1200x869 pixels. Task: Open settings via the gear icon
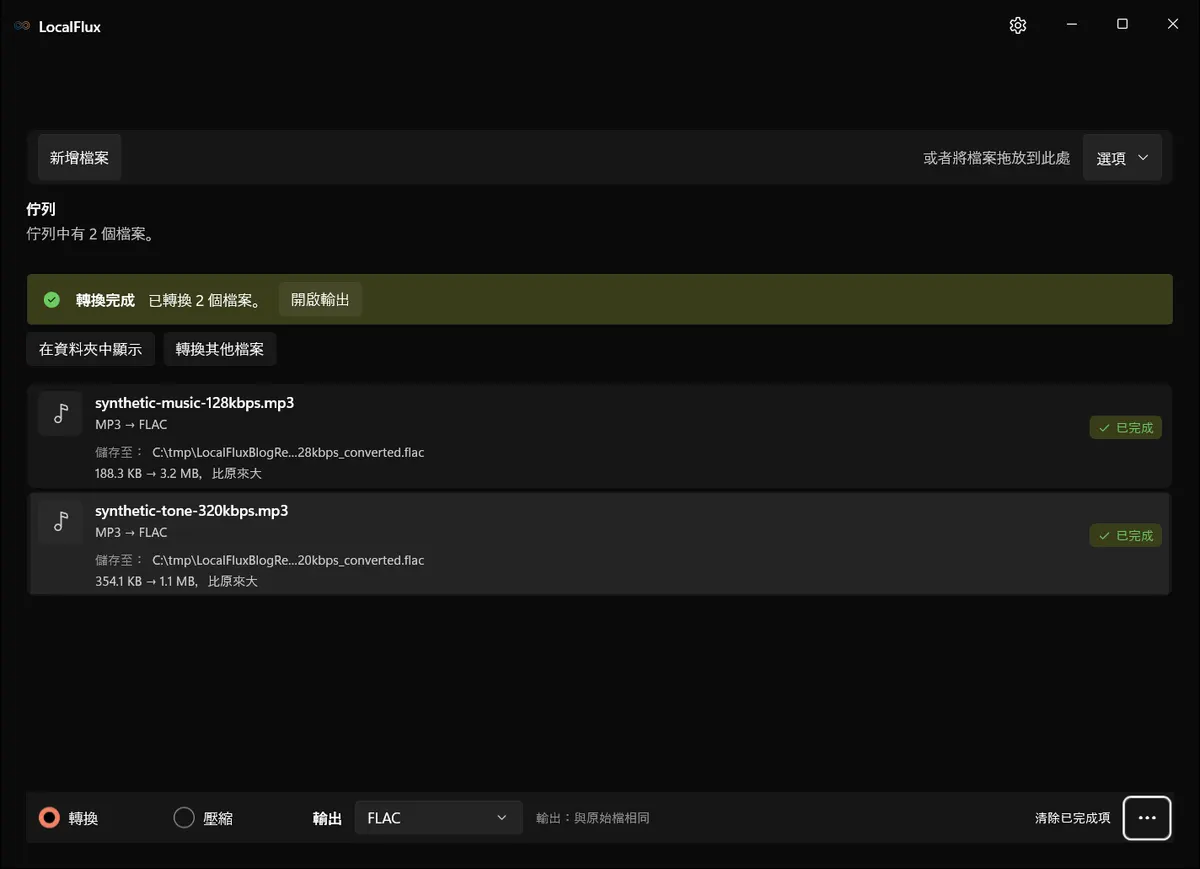coord(1018,26)
